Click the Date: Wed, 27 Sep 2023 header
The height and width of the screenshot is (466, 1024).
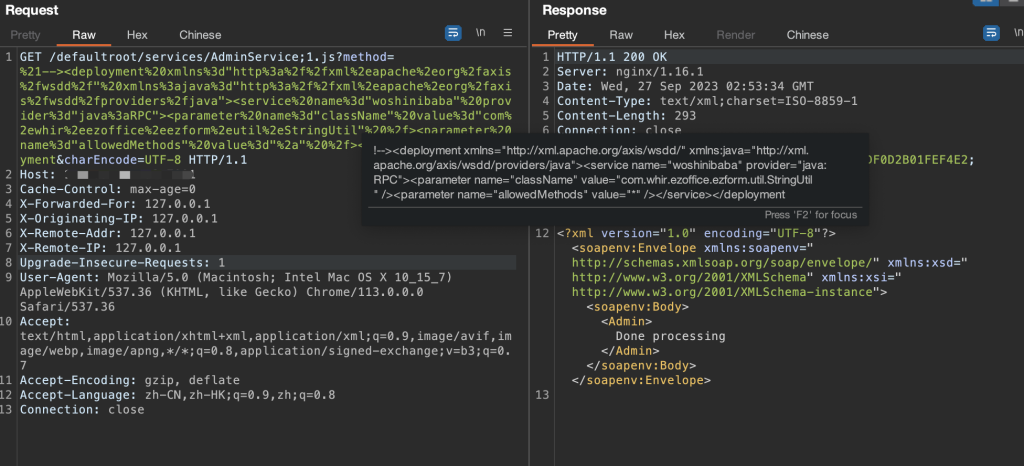[685, 87]
